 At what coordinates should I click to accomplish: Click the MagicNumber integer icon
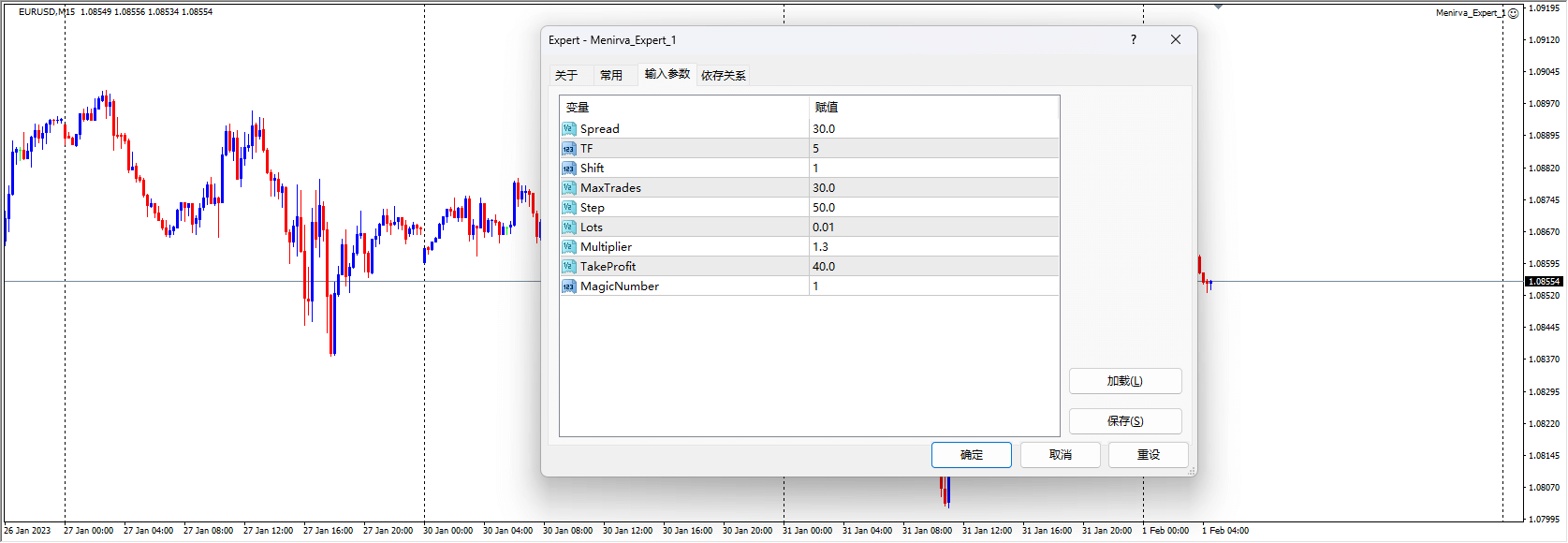click(568, 286)
